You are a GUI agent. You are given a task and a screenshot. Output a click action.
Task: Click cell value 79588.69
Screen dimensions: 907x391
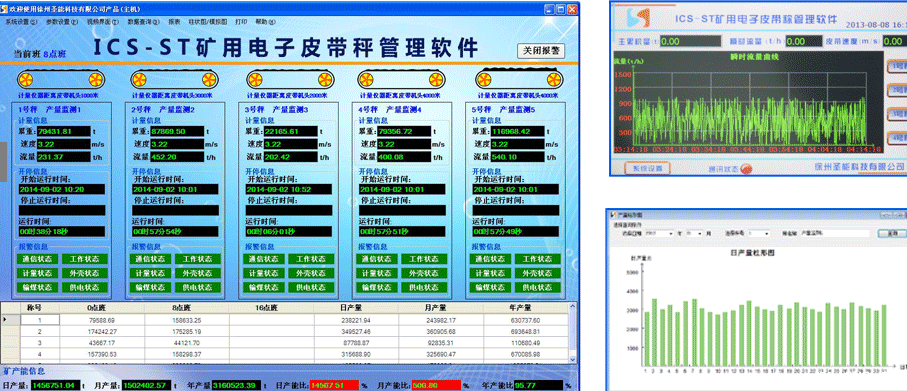click(x=102, y=320)
